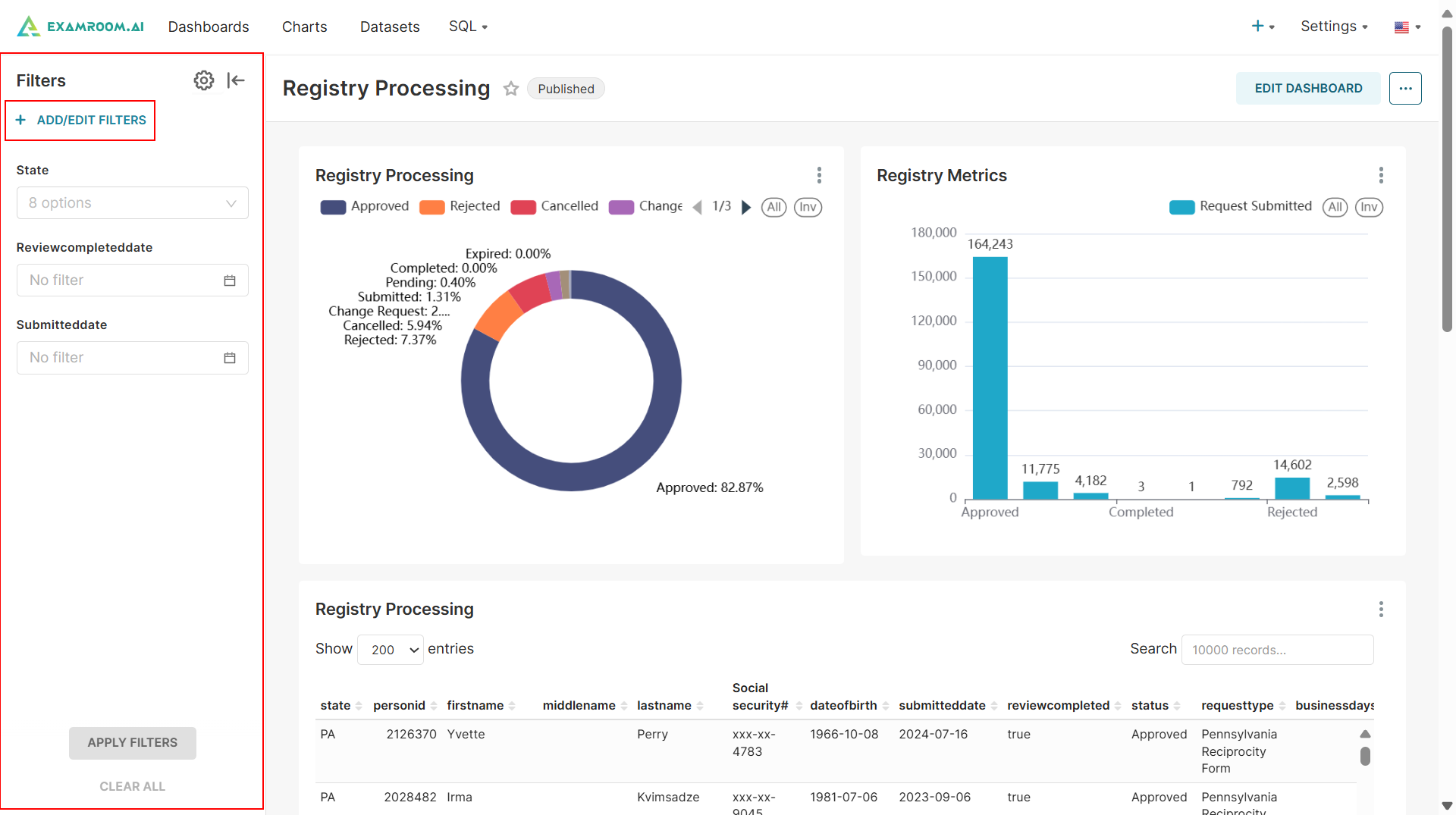
Task: Expand the State filter dropdown
Action: pyautogui.click(x=133, y=203)
